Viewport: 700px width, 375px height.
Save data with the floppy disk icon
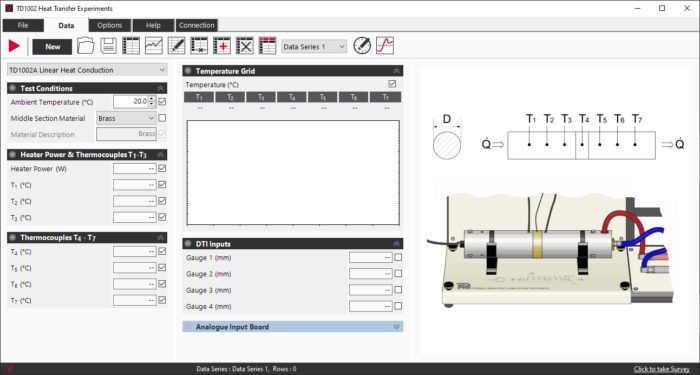(108, 46)
